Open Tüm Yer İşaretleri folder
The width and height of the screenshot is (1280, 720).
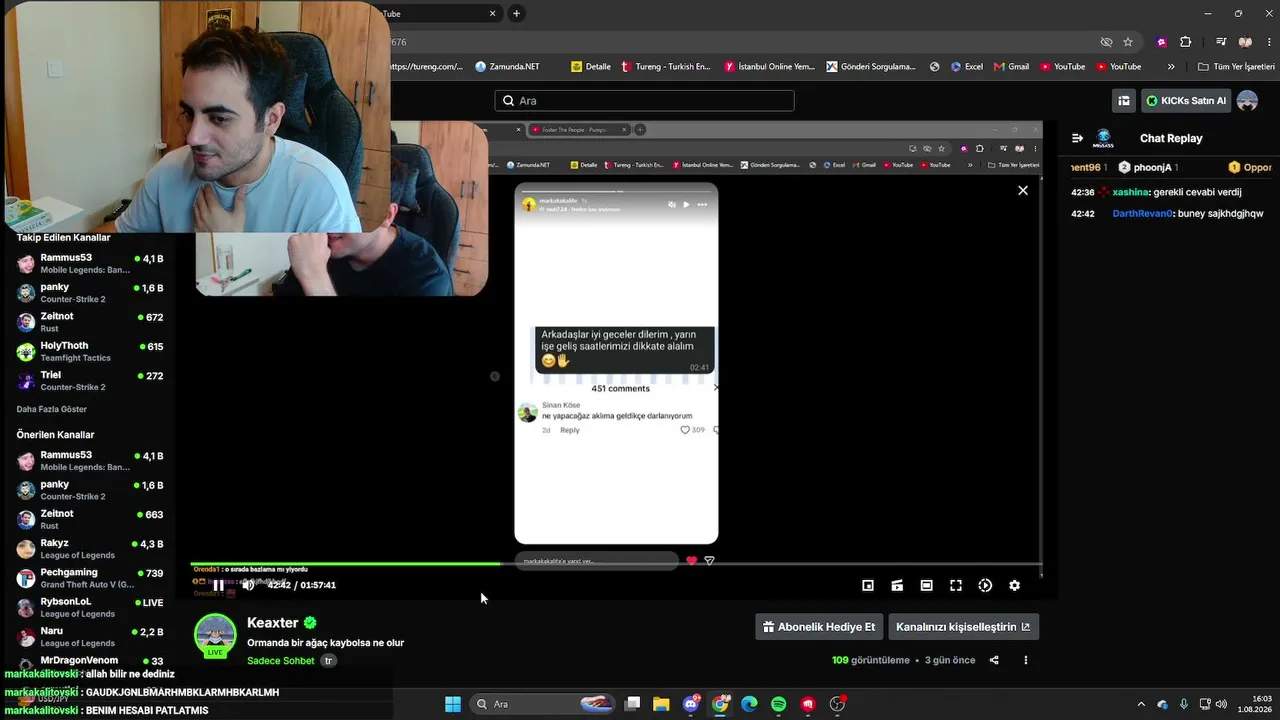point(1236,67)
